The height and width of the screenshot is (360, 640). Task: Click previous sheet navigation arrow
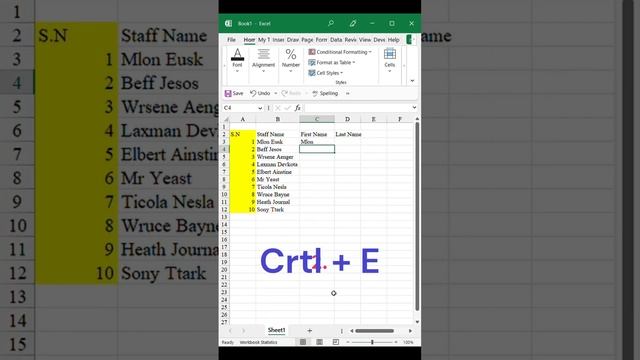pos(230,331)
